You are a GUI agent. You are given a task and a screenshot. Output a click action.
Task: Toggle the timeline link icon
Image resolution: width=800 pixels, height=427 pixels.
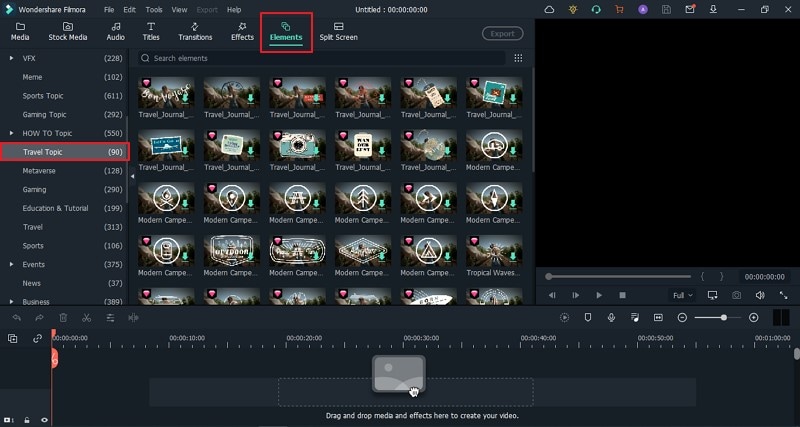coord(37,338)
